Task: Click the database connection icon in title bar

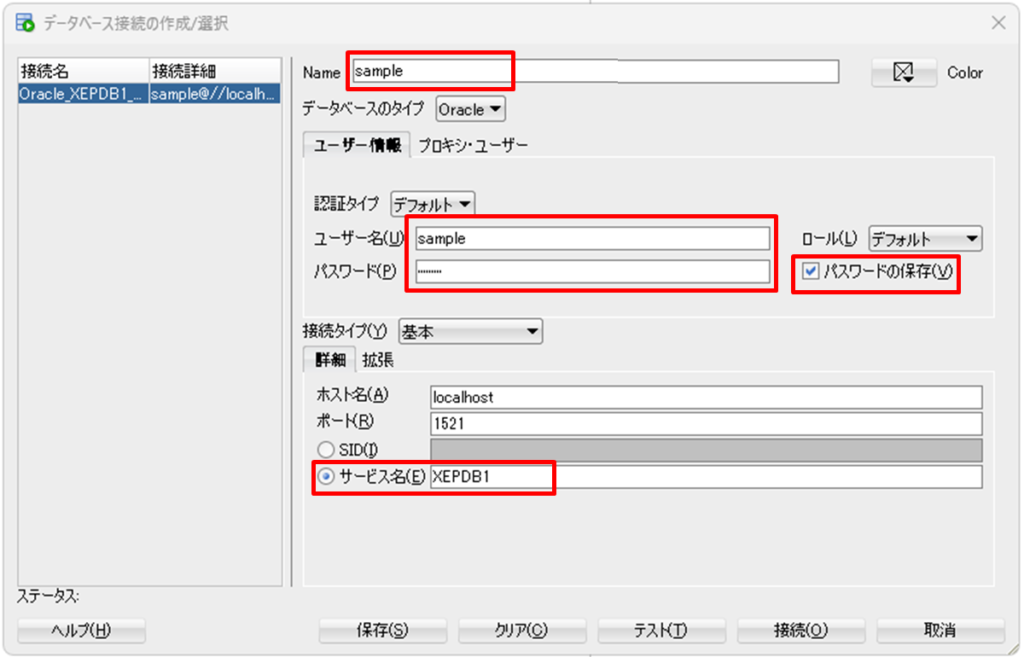Action: [x=25, y=22]
